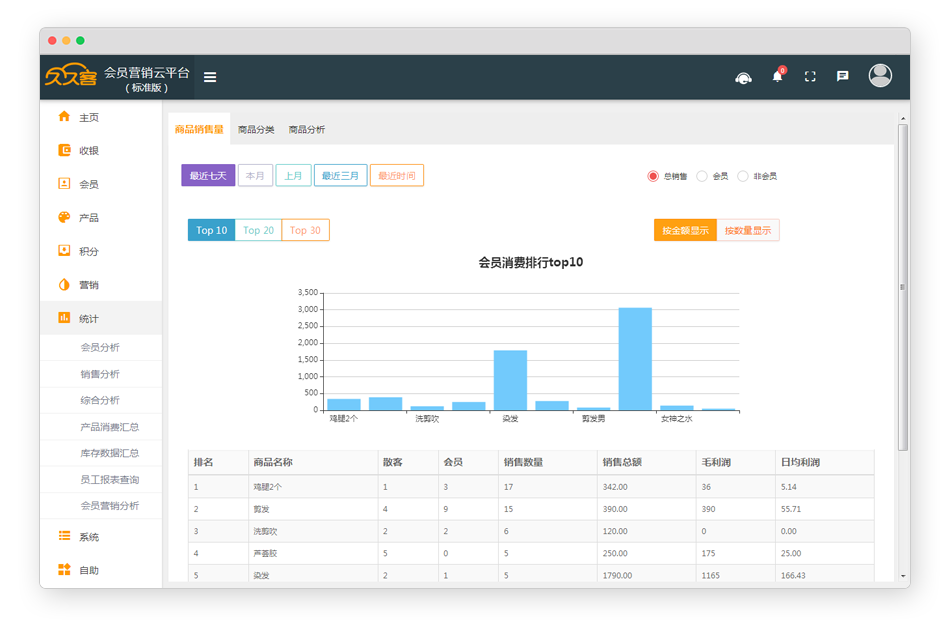This screenshot has width=950, height=620.
Task: Click the 按数量显示 button
Action: pyautogui.click(x=748, y=231)
